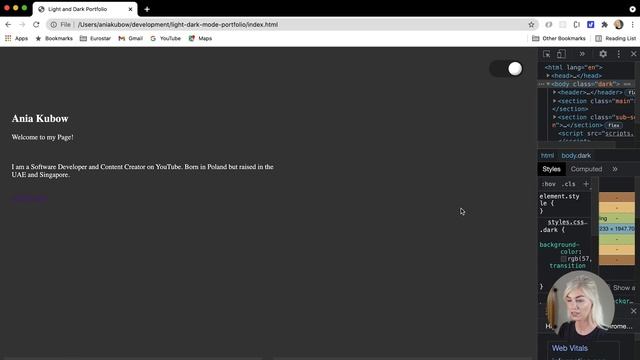640x360 pixels.
Task: Open the Apps shortcut in bookmarks bar
Action: coord(16,38)
